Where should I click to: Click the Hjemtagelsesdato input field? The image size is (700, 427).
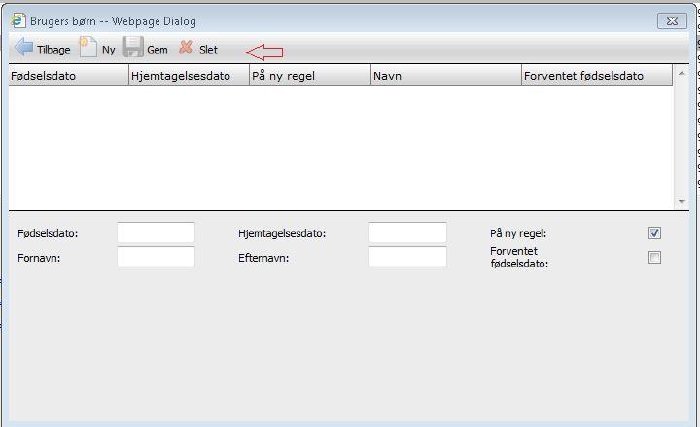pyautogui.click(x=407, y=233)
